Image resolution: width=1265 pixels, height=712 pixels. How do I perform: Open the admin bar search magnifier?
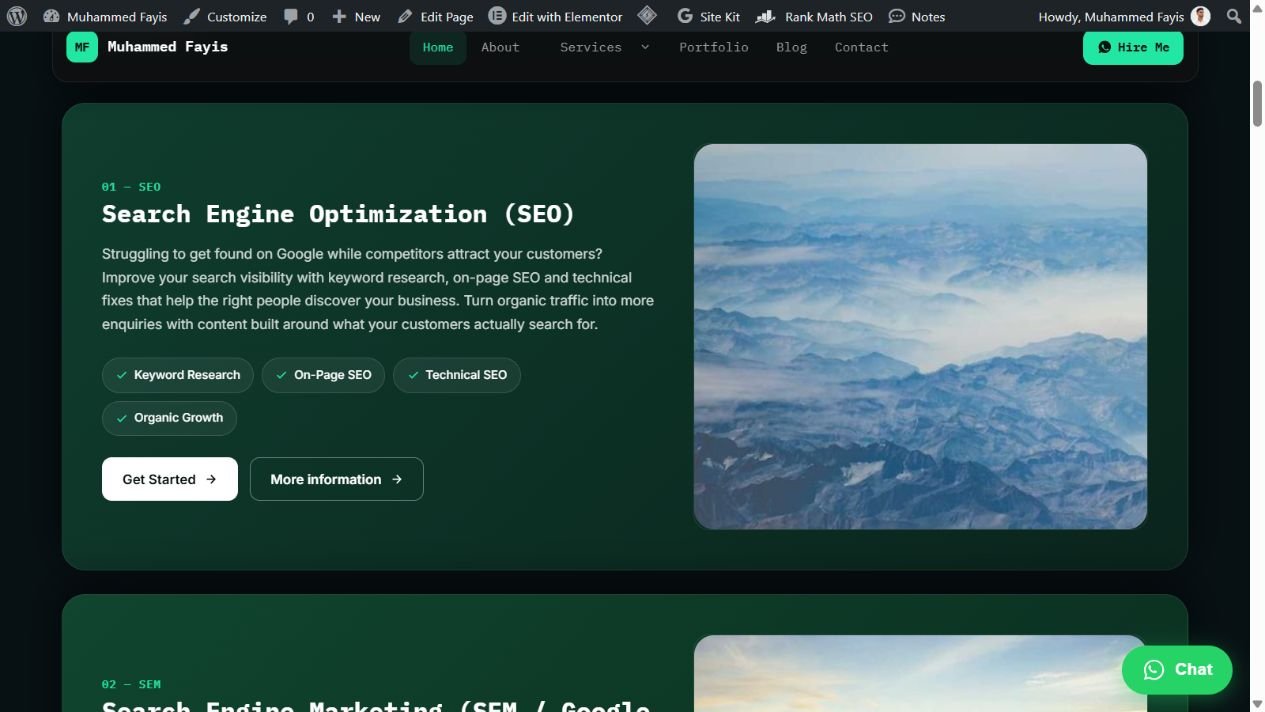click(x=1234, y=16)
